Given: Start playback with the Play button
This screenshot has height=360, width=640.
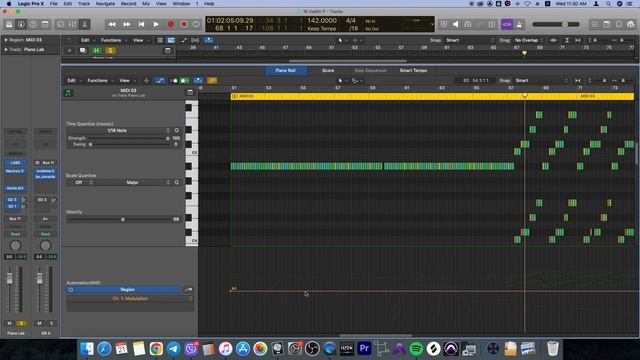Looking at the screenshot, I should 156,24.
